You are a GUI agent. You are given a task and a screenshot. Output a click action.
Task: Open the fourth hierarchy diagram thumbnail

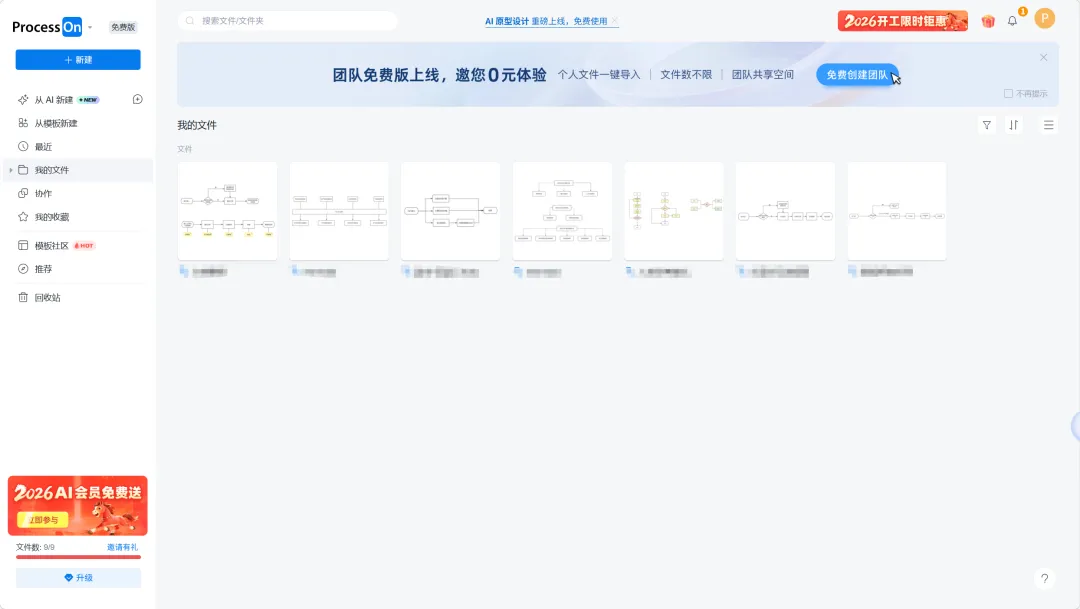click(x=562, y=211)
